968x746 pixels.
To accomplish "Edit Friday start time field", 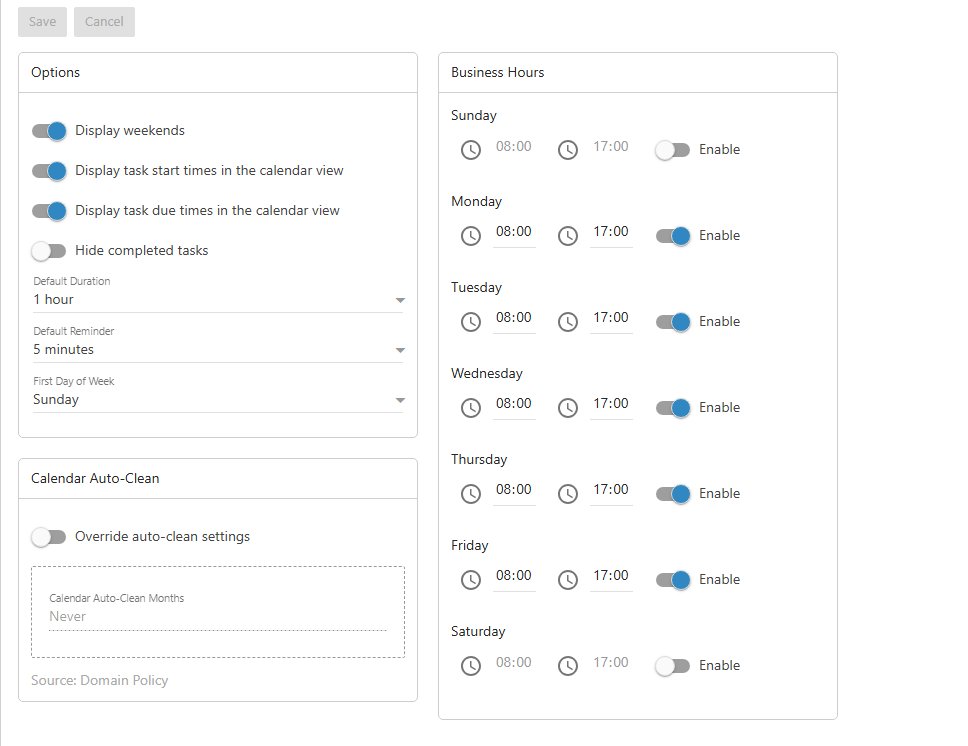I will pos(514,576).
